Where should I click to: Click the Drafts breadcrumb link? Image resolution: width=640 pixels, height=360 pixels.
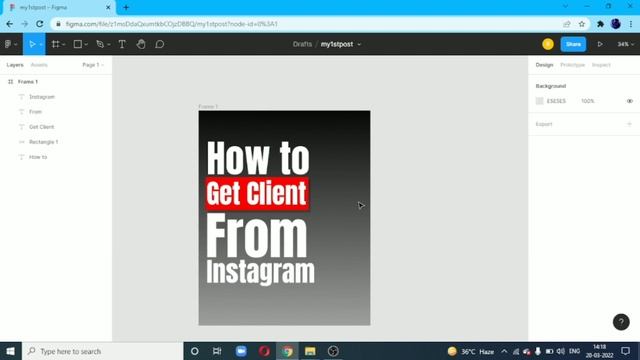[302, 44]
